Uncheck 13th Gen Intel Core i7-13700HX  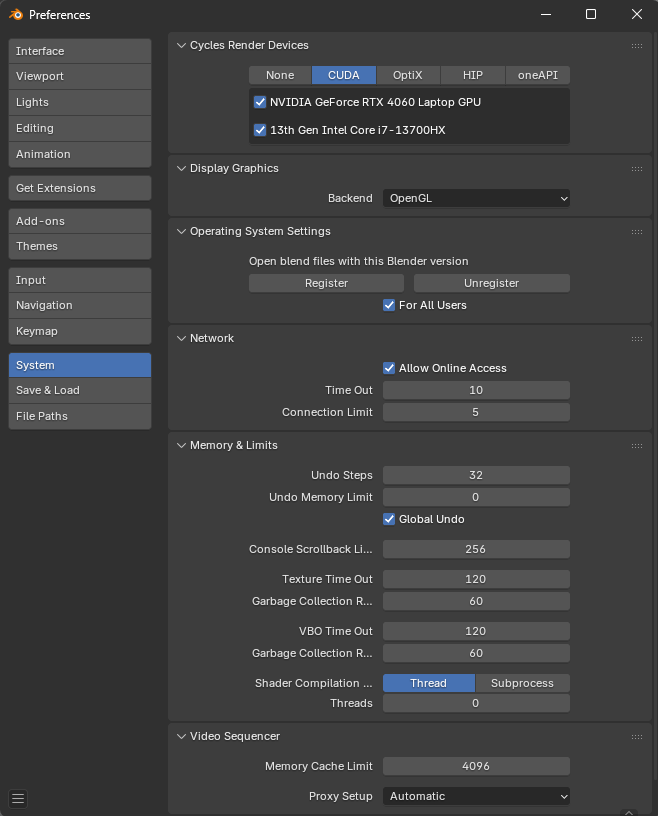point(260,130)
